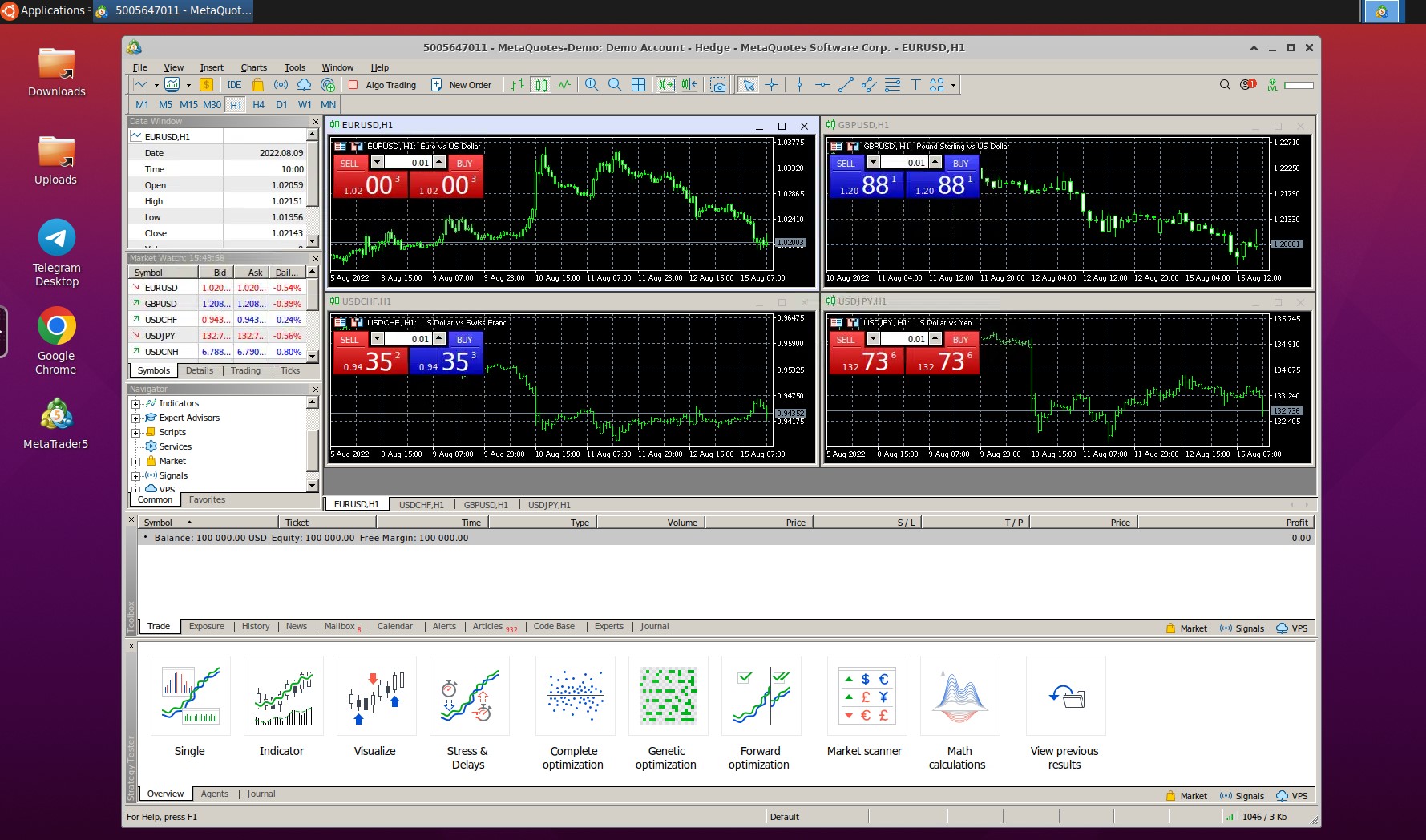
Task: Click the search magnifier icon in toolbar
Action: coord(1225,85)
